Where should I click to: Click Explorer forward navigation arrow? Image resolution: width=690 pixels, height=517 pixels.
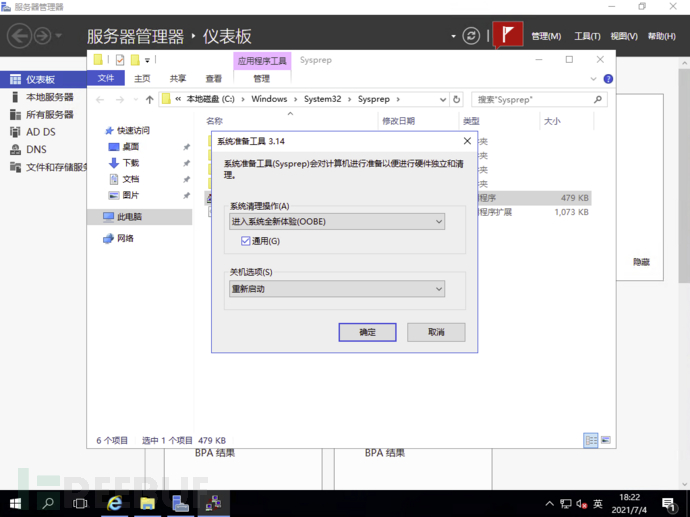point(120,100)
